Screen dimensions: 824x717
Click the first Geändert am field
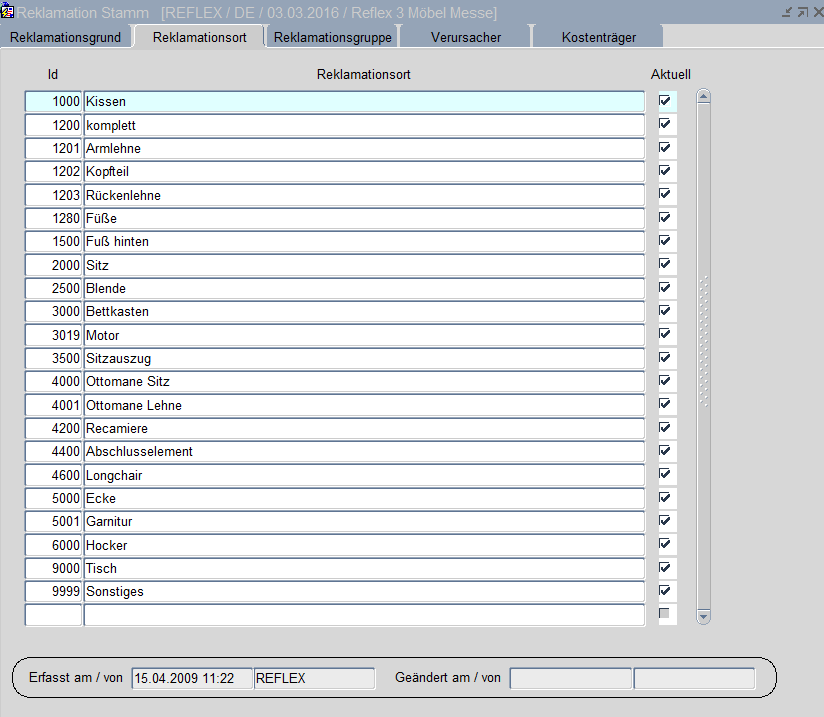point(570,679)
